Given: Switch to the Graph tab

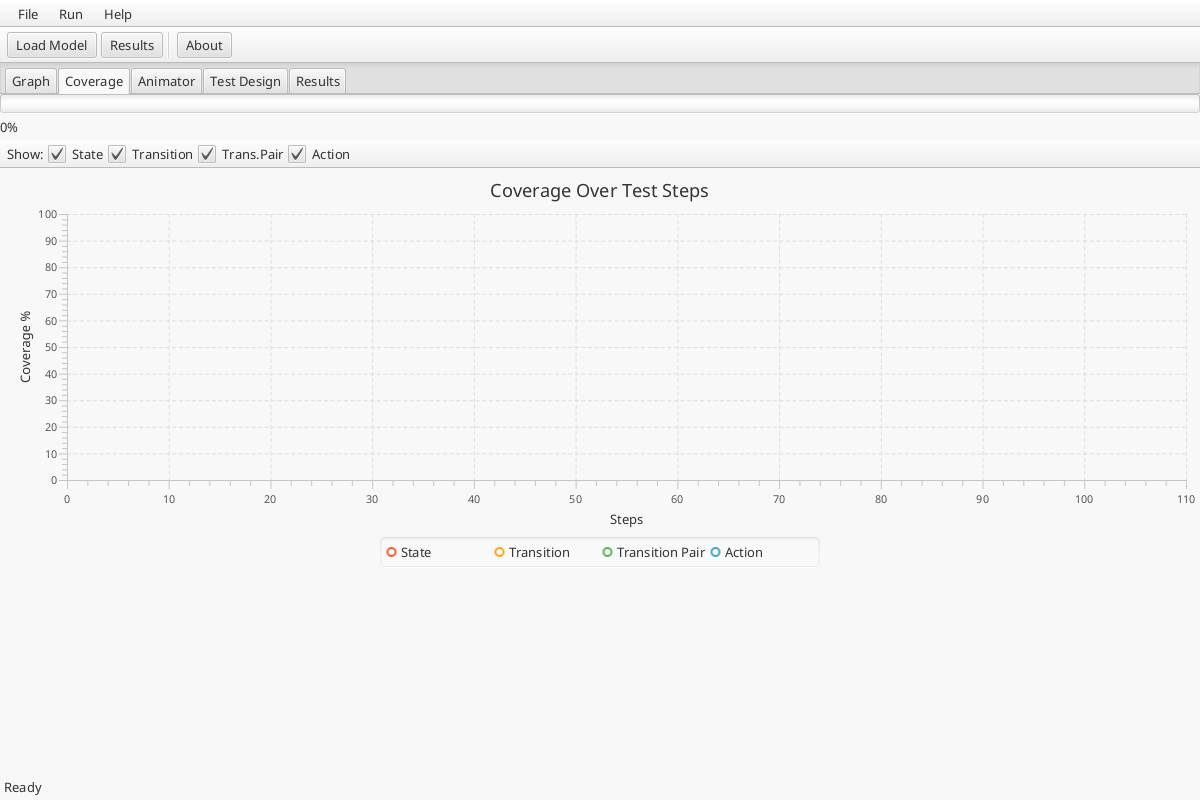Looking at the screenshot, I should click(x=30, y=81).
